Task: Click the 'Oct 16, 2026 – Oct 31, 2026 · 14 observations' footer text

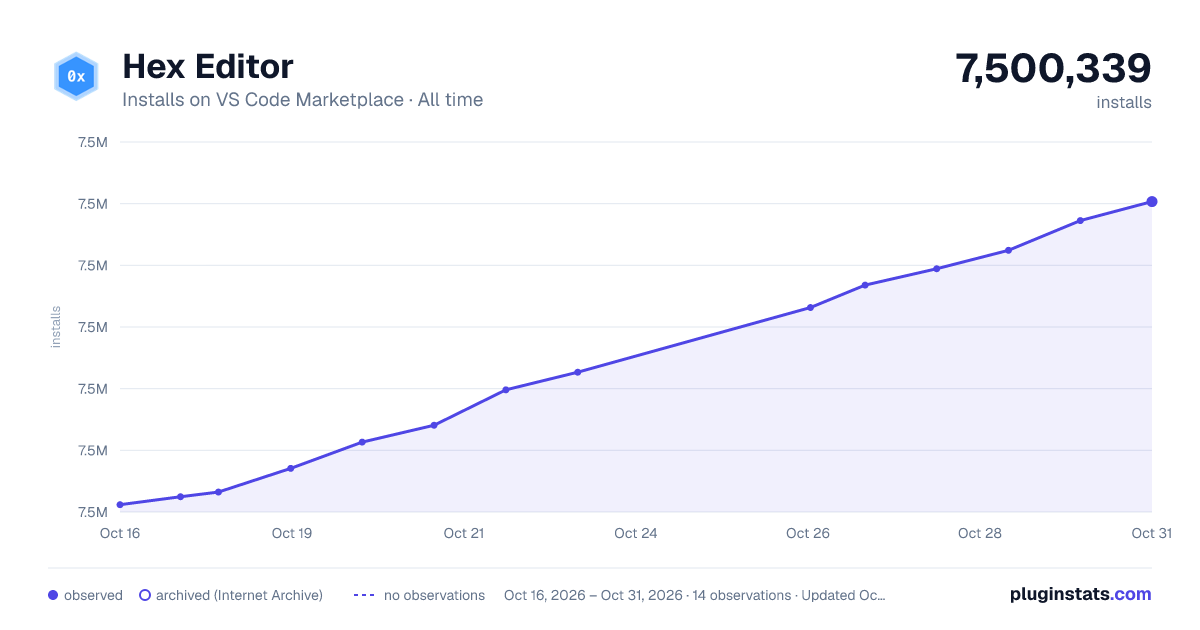Action: [x=647, y=595]
